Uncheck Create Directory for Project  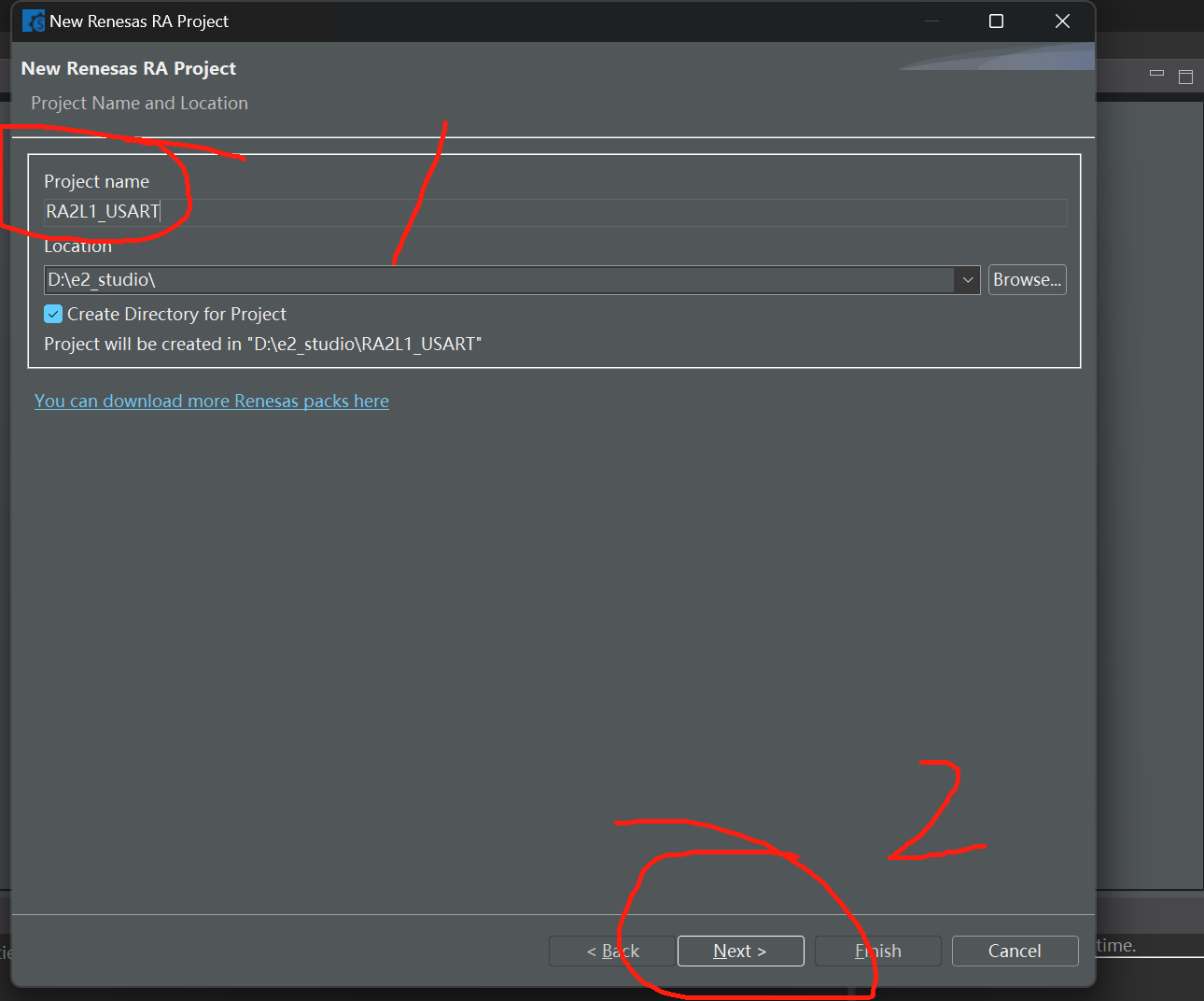53,315
